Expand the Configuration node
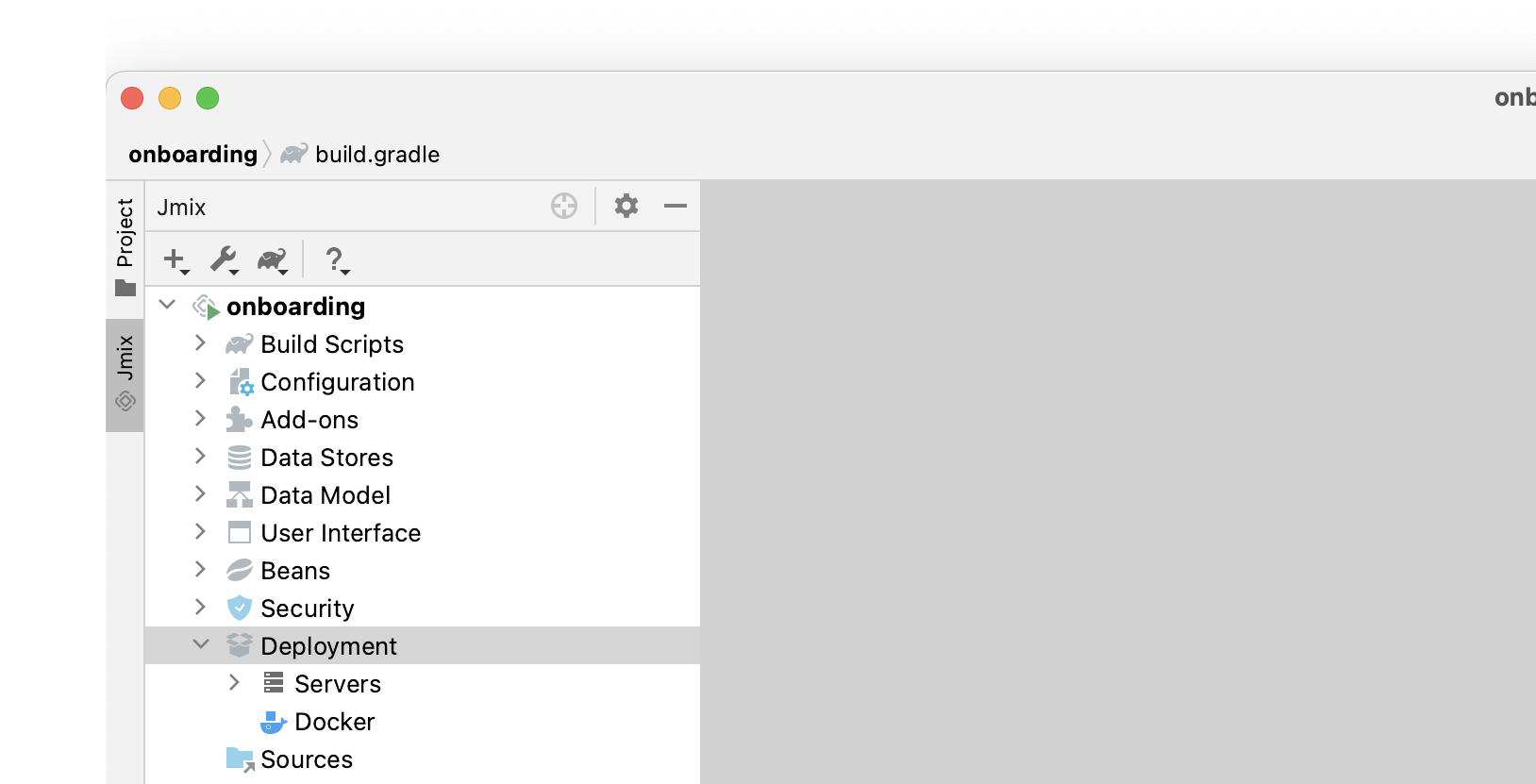Screen dimensions: 1536x784 tap(200, 380)
